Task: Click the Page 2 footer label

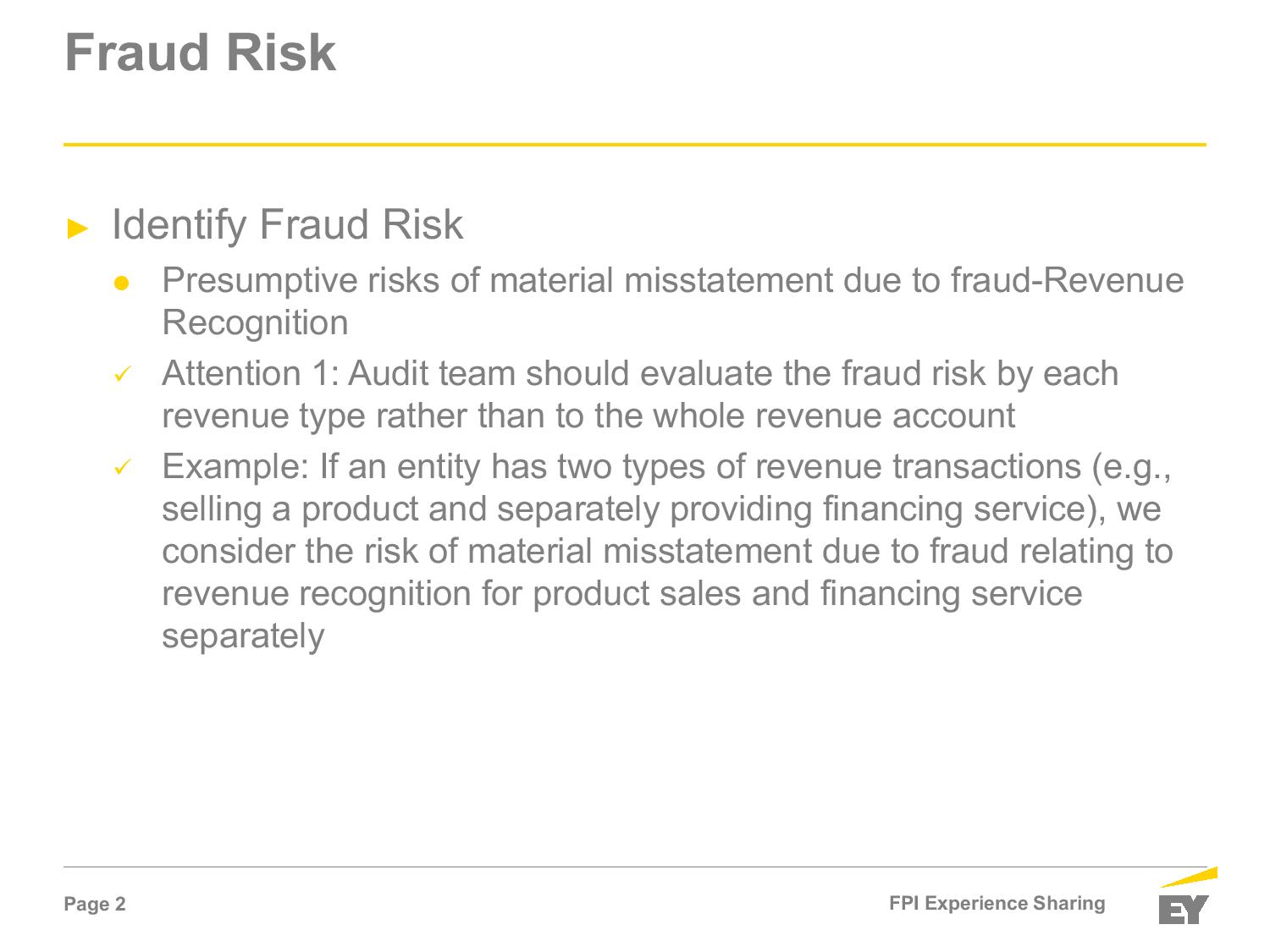Action: (x=95, y=905)
